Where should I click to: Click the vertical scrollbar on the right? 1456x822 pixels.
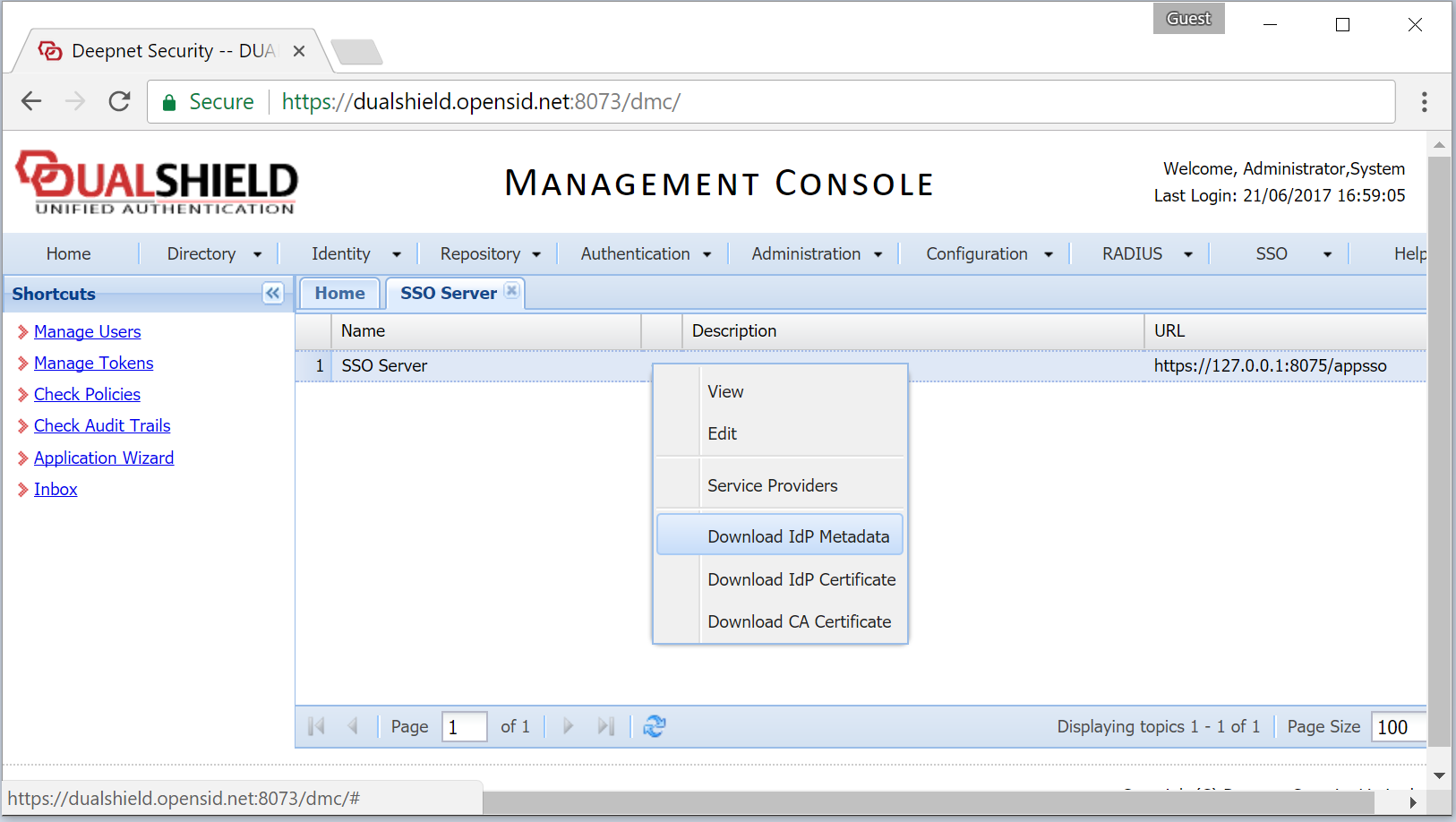[1439, 448]
